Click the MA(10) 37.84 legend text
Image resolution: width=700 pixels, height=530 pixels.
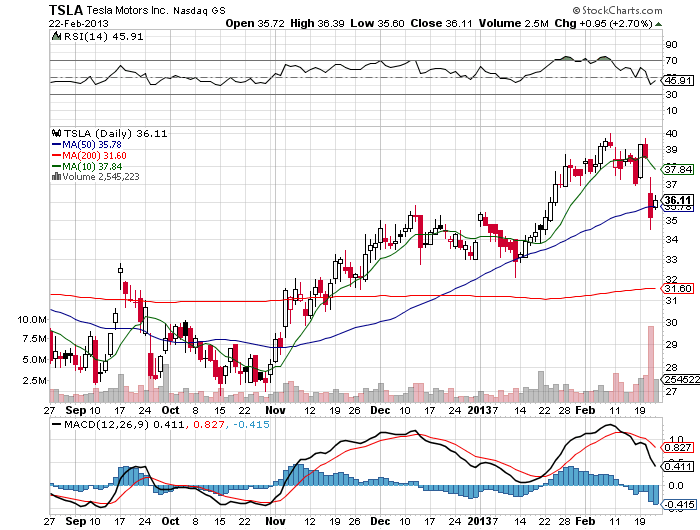pyautogui.click(x=92, y=166)
